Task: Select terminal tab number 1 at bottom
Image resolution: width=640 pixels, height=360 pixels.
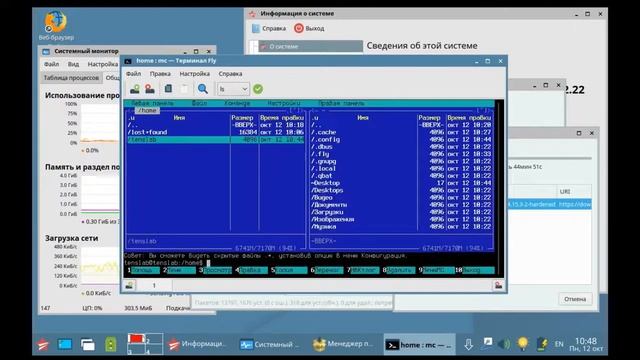Action: tap(154, 285)
